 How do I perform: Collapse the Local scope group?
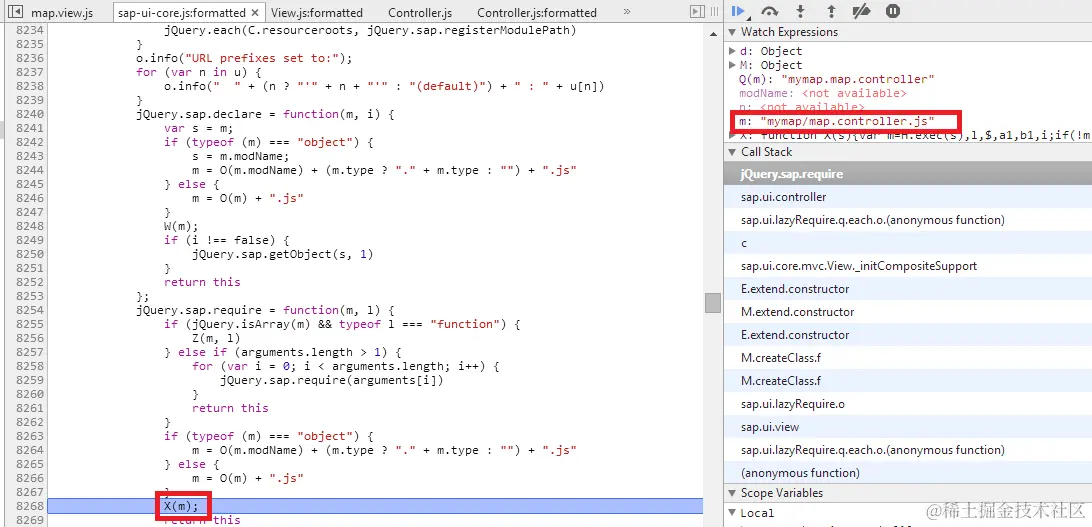[732, 513]
